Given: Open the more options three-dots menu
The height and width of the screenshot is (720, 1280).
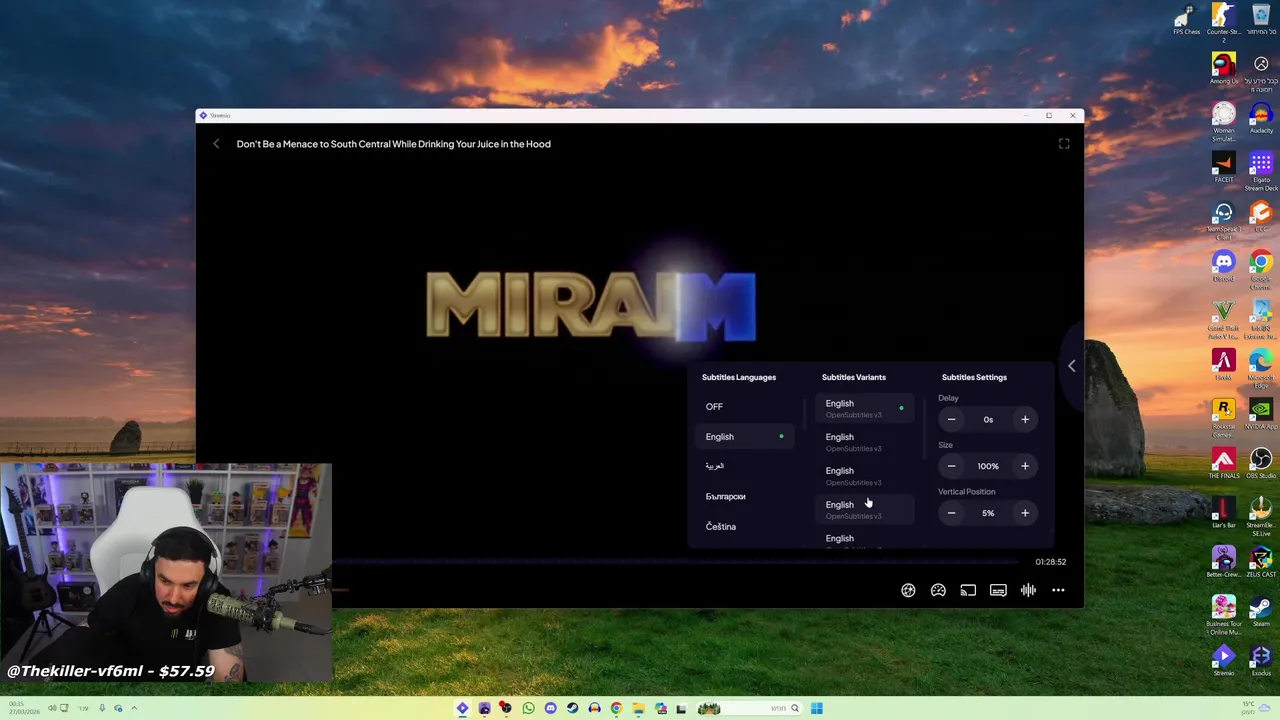Looking at the screenshot, I should pyautogui.click(x=1058, y=591).
